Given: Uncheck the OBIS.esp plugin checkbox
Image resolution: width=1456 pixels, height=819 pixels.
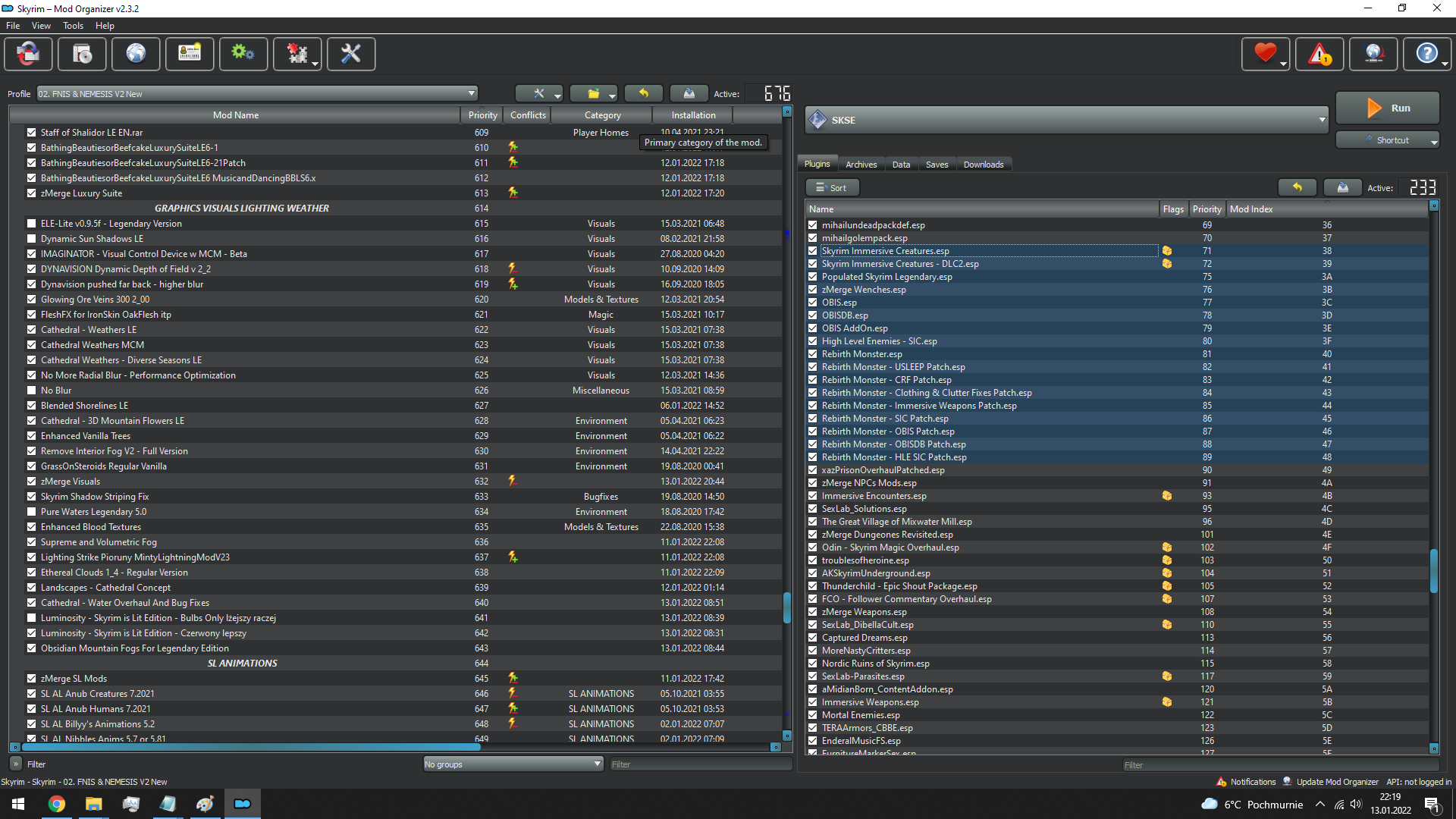Looking at the screenshot, I should 812,303.
